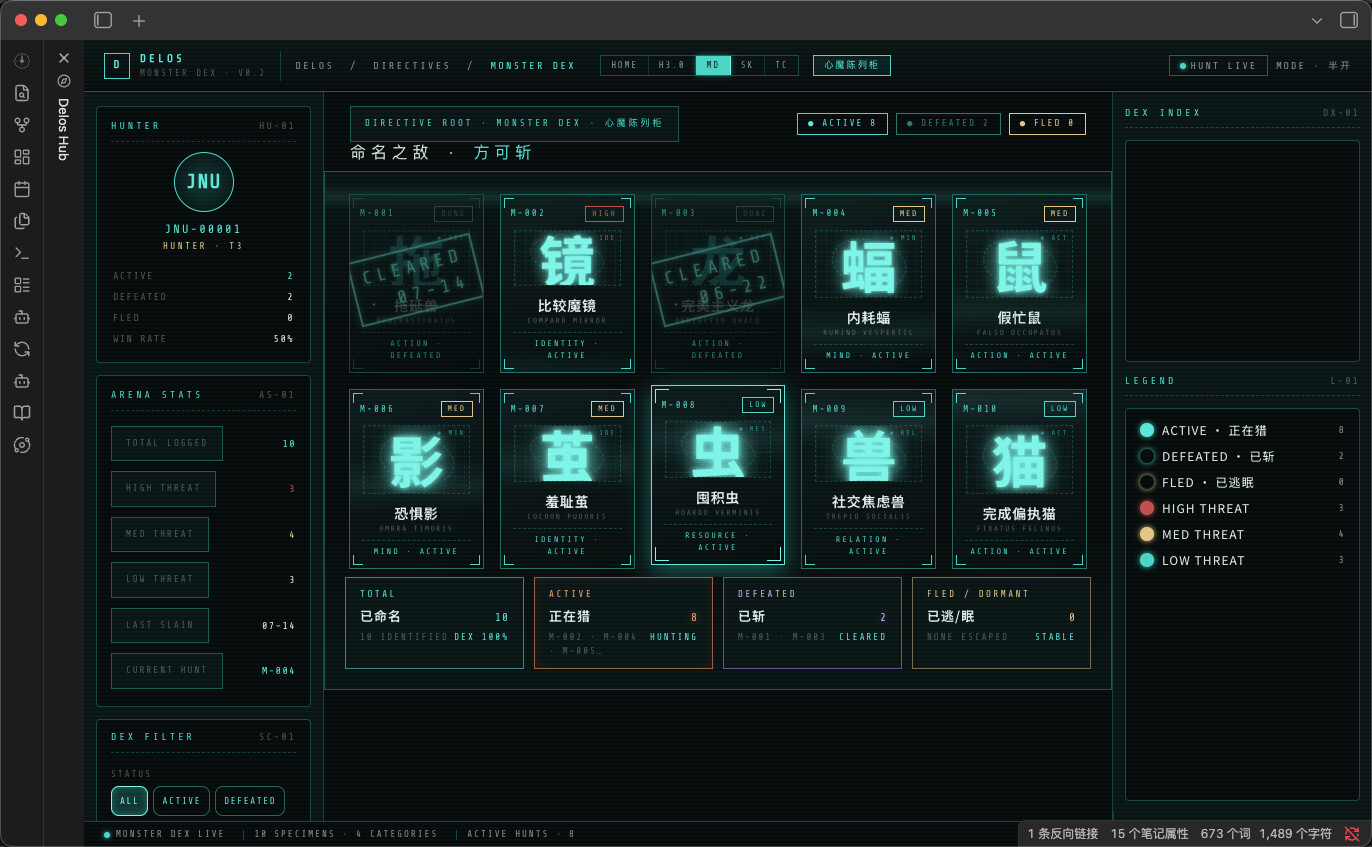Click the compass icon above Delos Hub
Viewport: 1372px width, 847px height.
point(64,81)
